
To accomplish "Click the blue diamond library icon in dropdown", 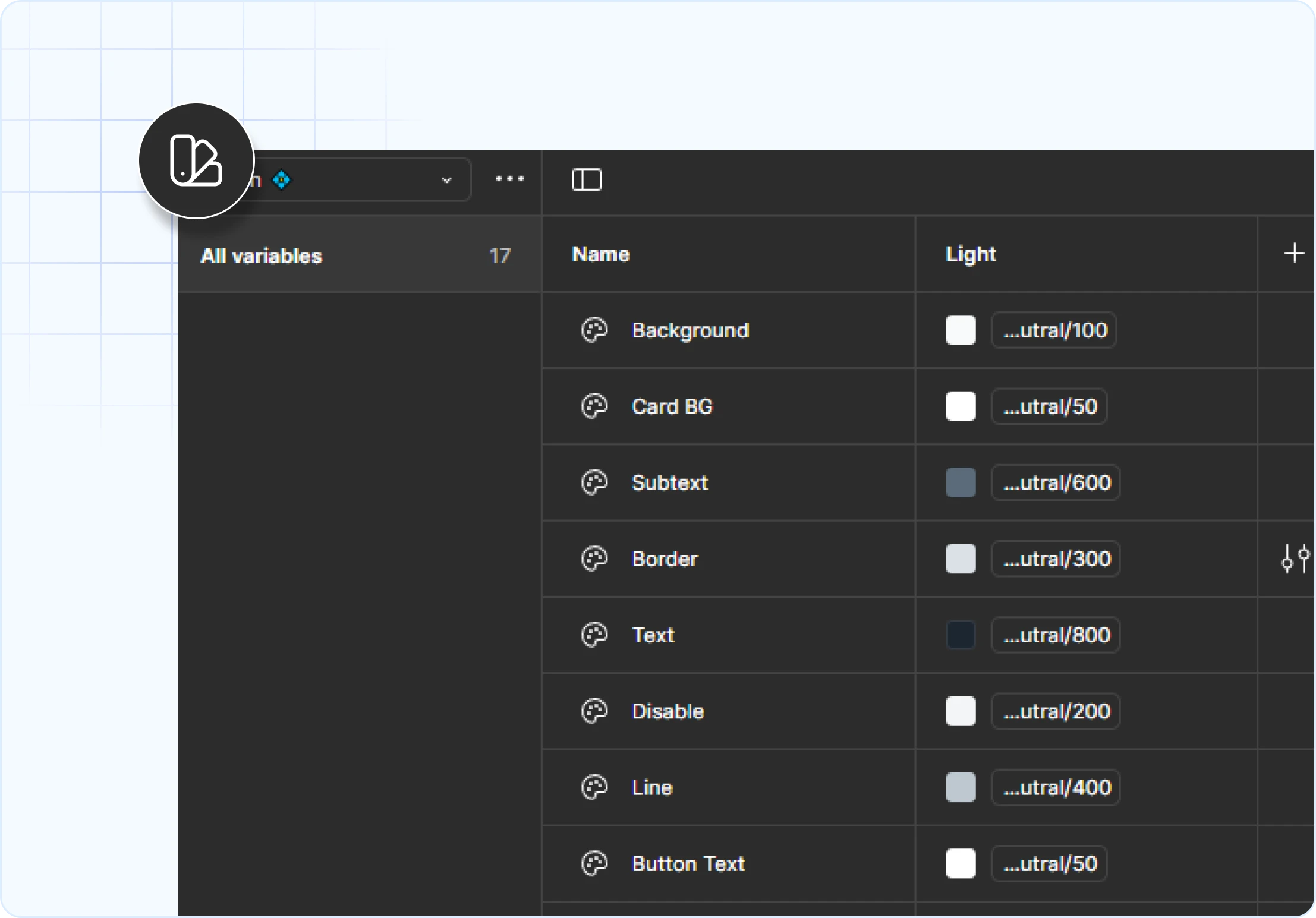I will tap(282, 179).
